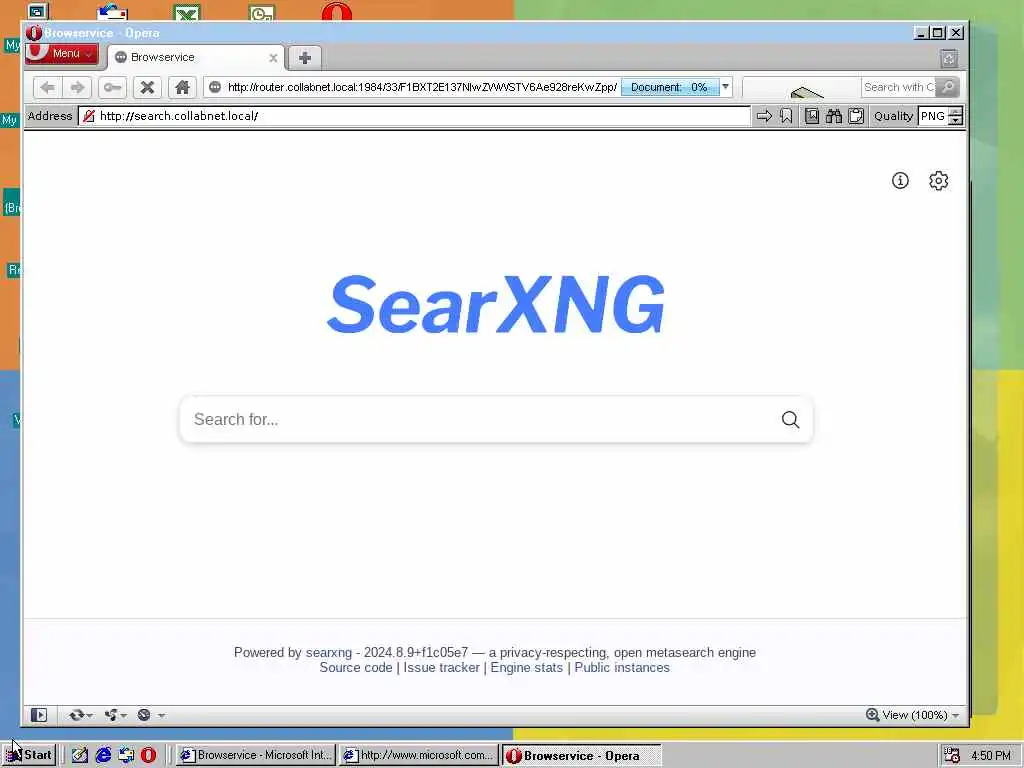Click the Go arrow in Browservice bar

pos(764,116)
